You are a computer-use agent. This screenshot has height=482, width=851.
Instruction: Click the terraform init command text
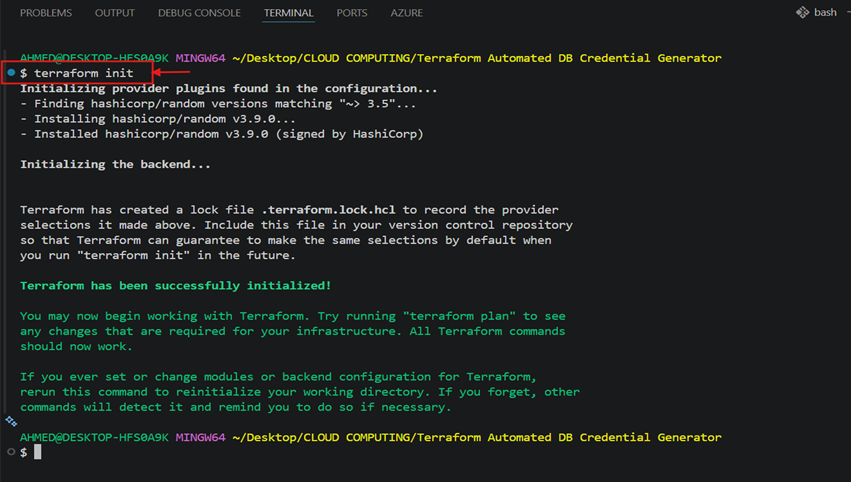pos(84,73)
